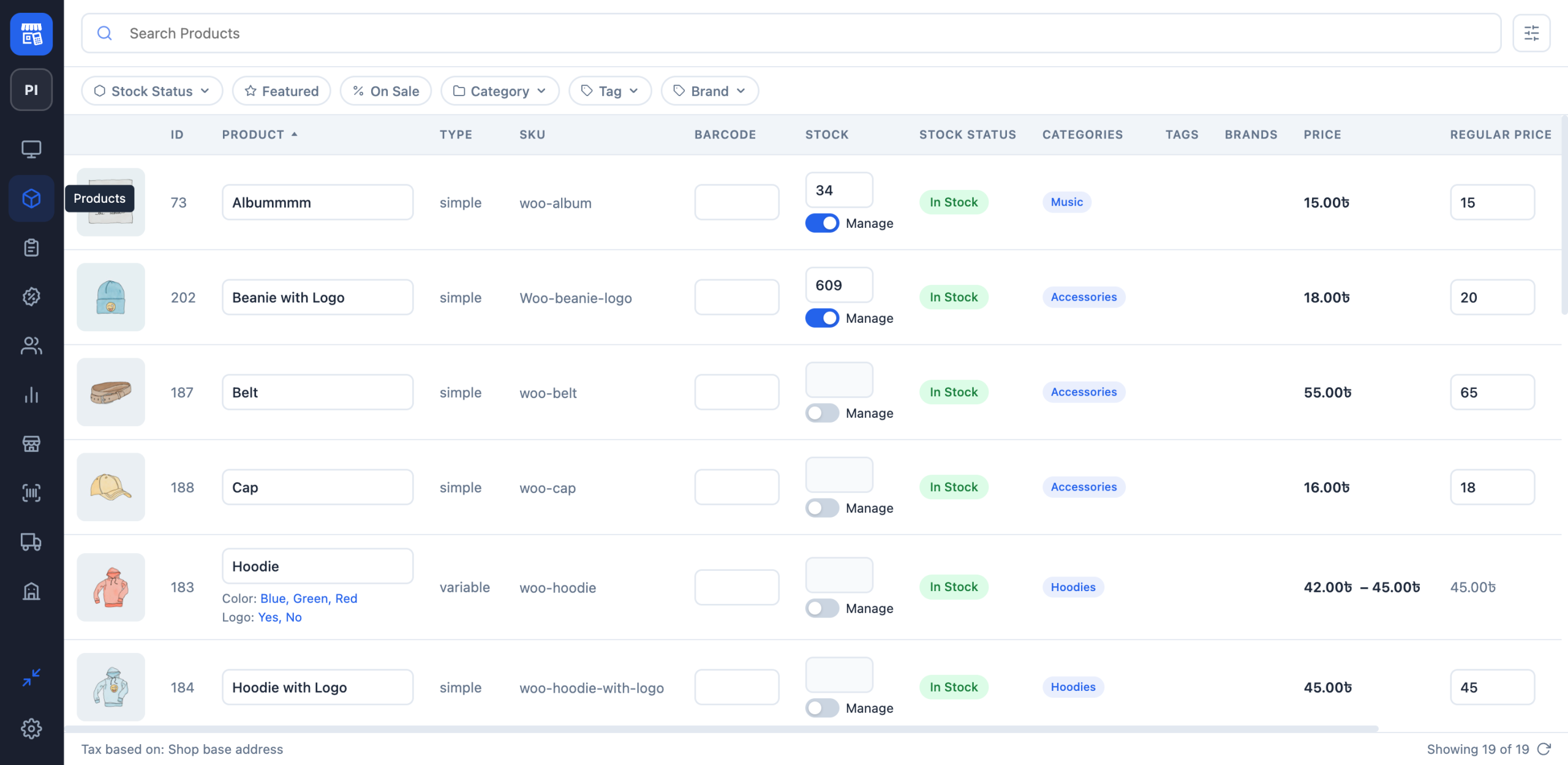Click Hoodies category on Hoodie with Logo row
Viewport: 1568px width, 765px height.
pos(1073,687)
